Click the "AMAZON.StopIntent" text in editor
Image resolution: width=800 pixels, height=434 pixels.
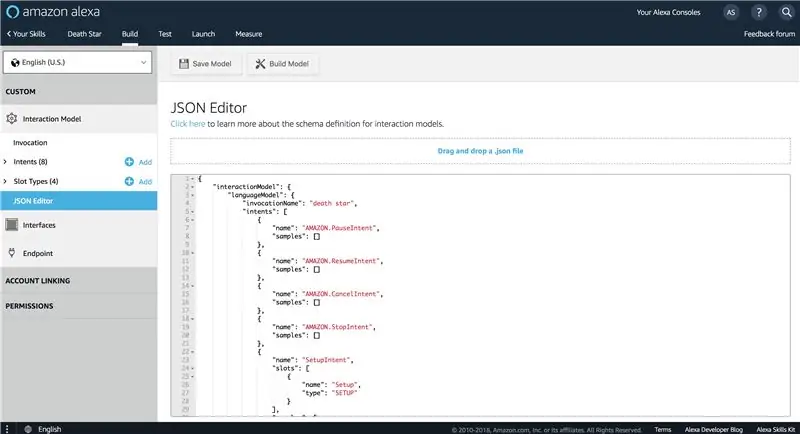coord(338,327)
